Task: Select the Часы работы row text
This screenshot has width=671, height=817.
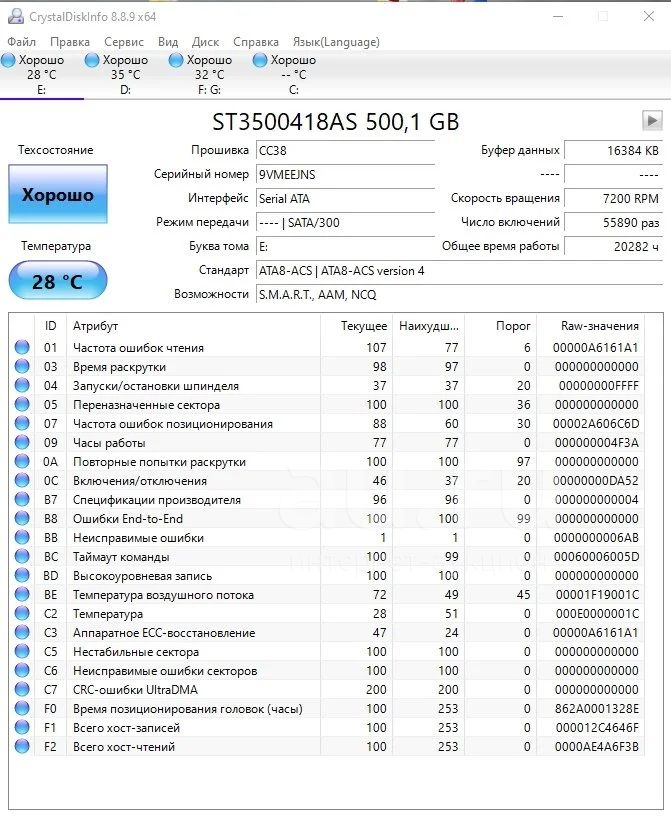Action: (x=109, y=443)
